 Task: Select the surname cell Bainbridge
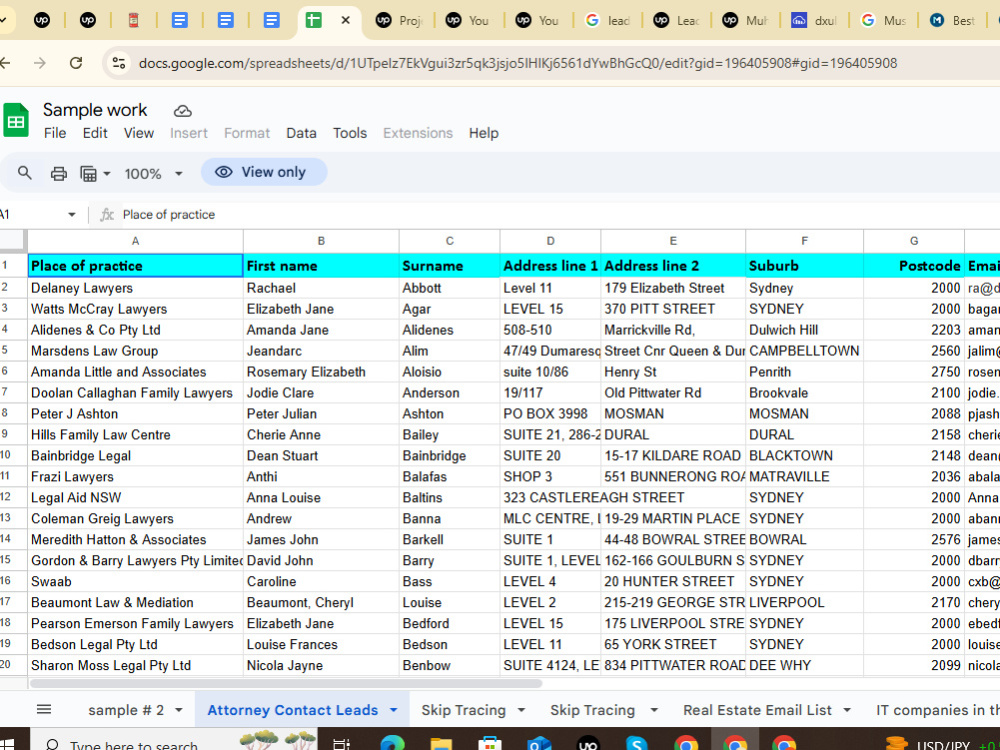pyautogui.click(x=449, y=455)
